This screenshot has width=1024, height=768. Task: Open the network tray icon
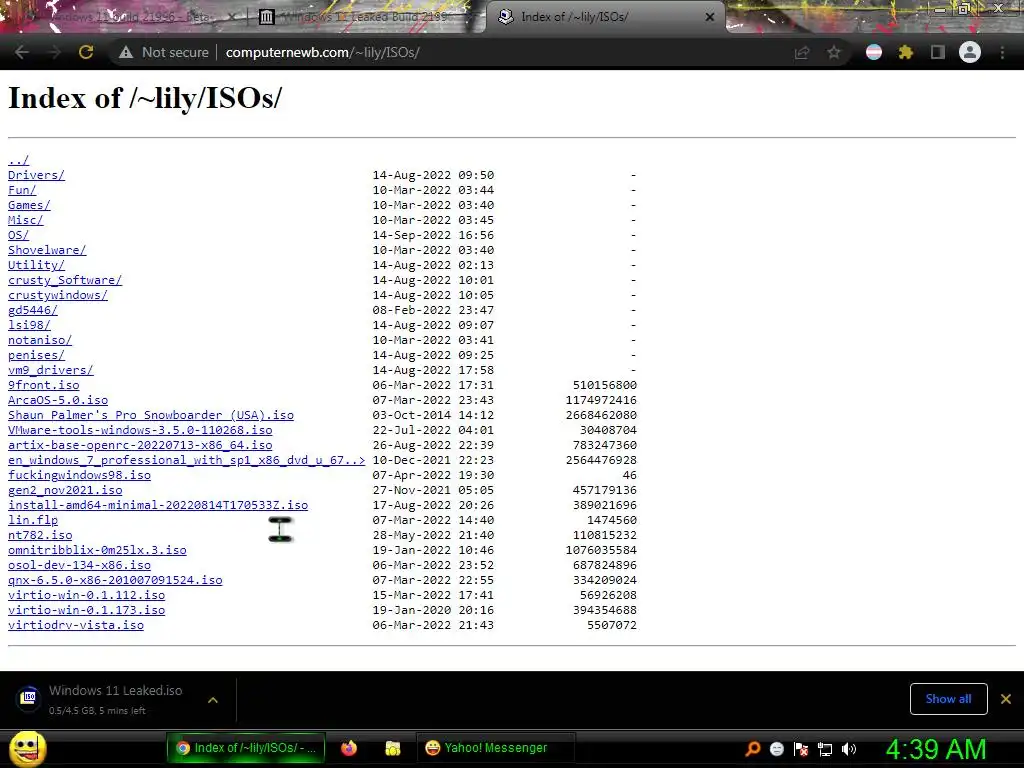(825, 749)
